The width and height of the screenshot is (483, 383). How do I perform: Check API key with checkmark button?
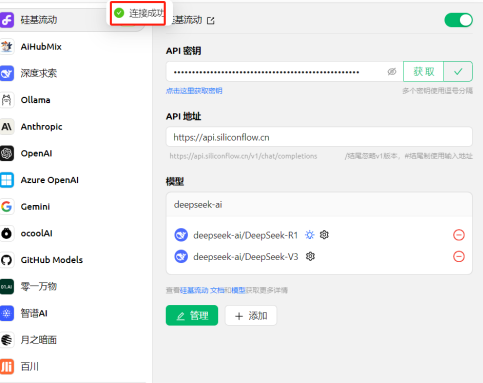[x=458, y=71]
